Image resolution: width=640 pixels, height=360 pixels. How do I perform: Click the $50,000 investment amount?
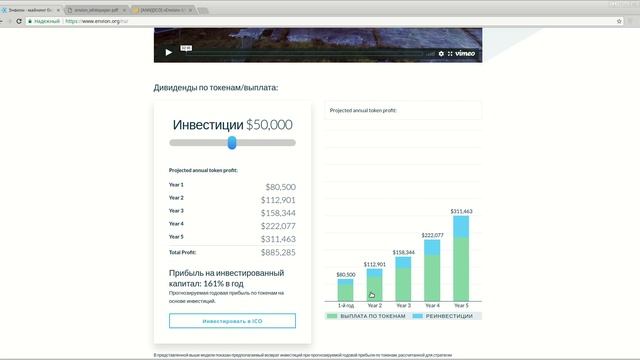pos(269,125)
